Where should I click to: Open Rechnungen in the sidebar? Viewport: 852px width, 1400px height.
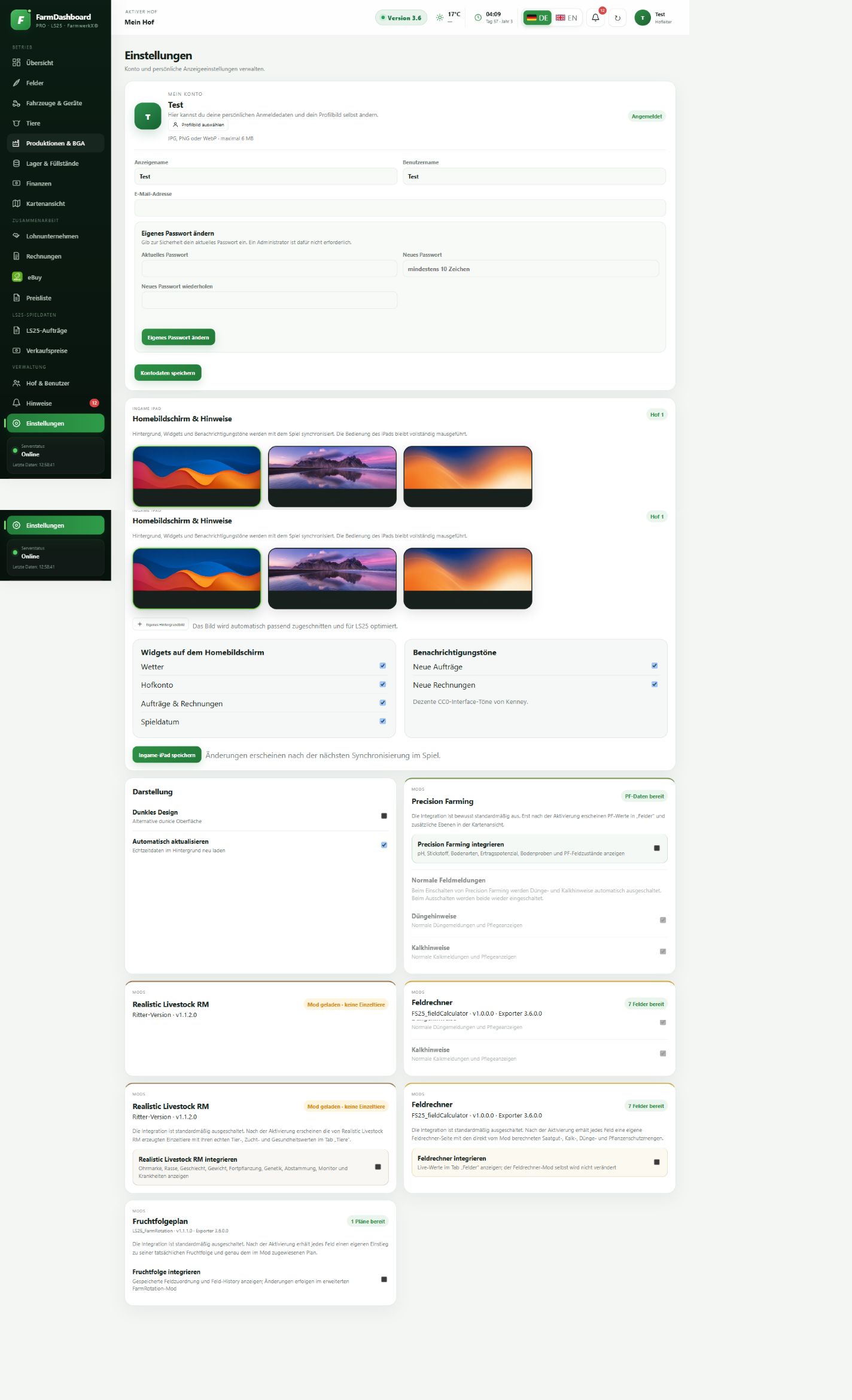click(56, 257)
